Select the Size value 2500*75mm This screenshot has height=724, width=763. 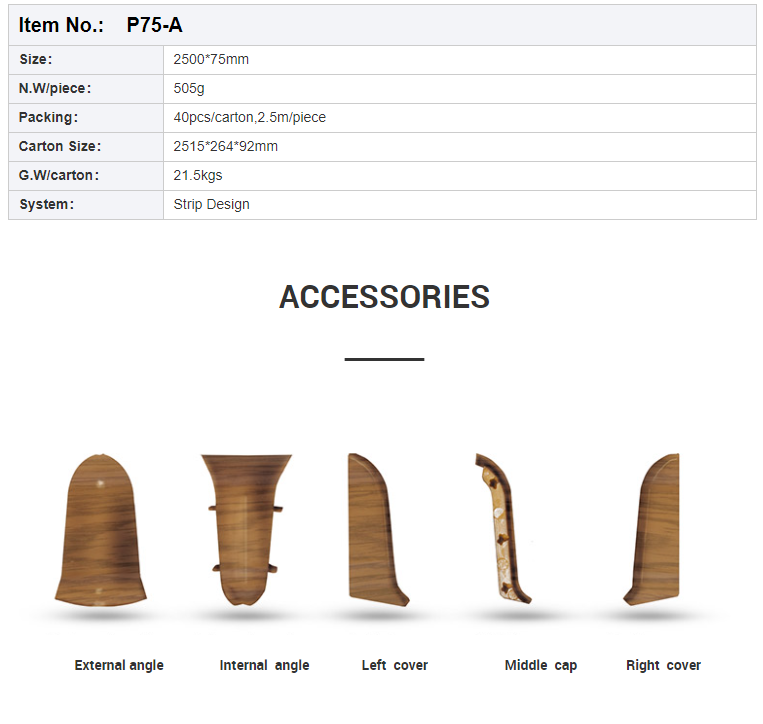tap(211, 60)
